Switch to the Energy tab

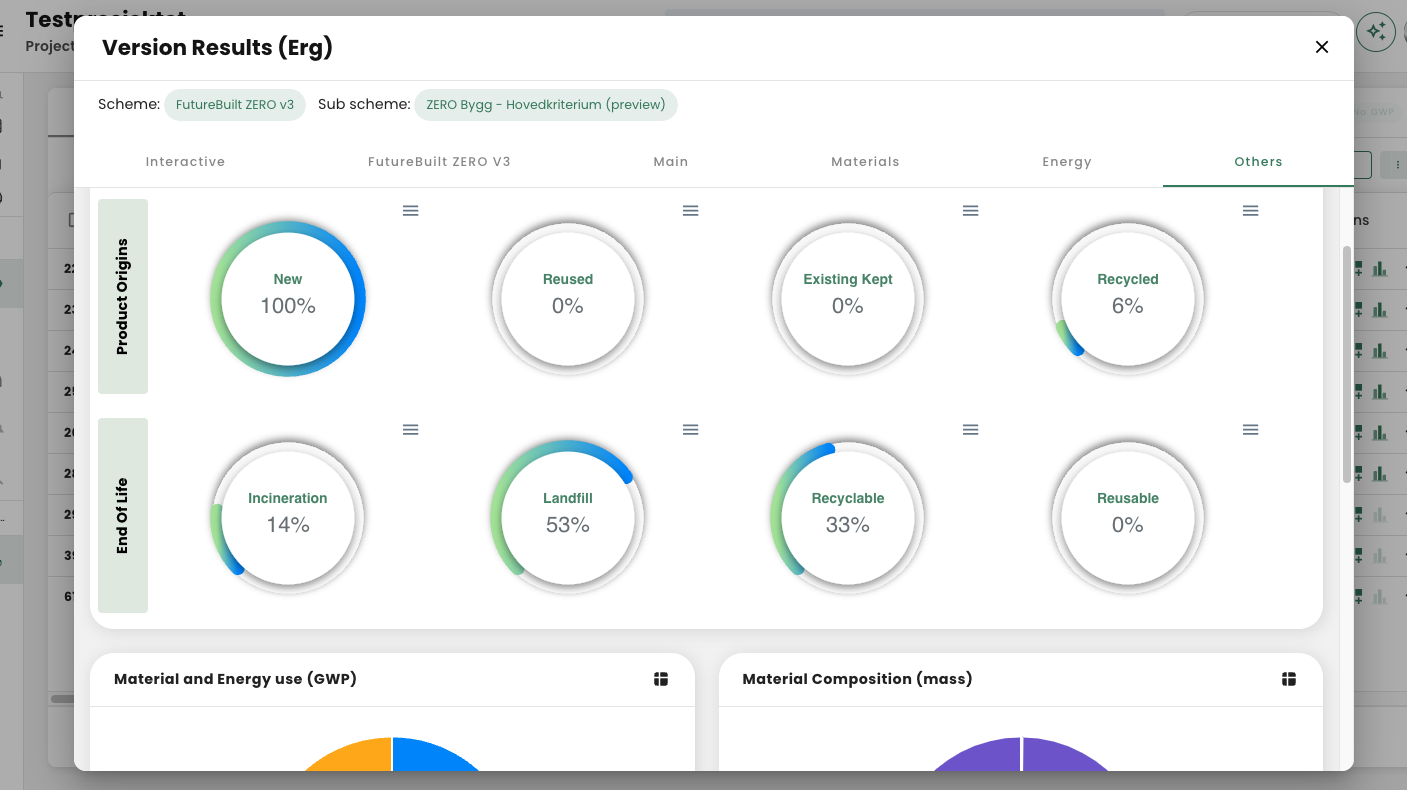[1067, 161]
